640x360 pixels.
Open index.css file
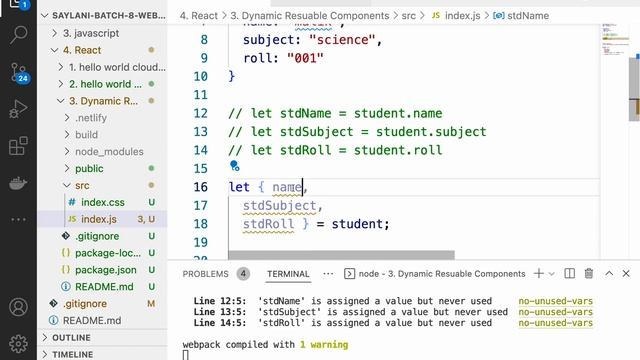102,202
